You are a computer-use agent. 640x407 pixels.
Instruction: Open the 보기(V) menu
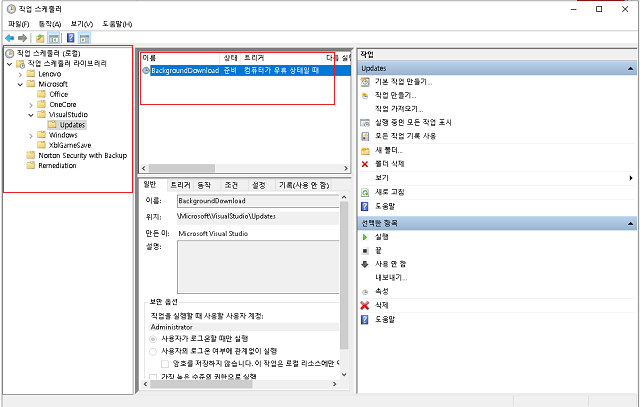82,24
